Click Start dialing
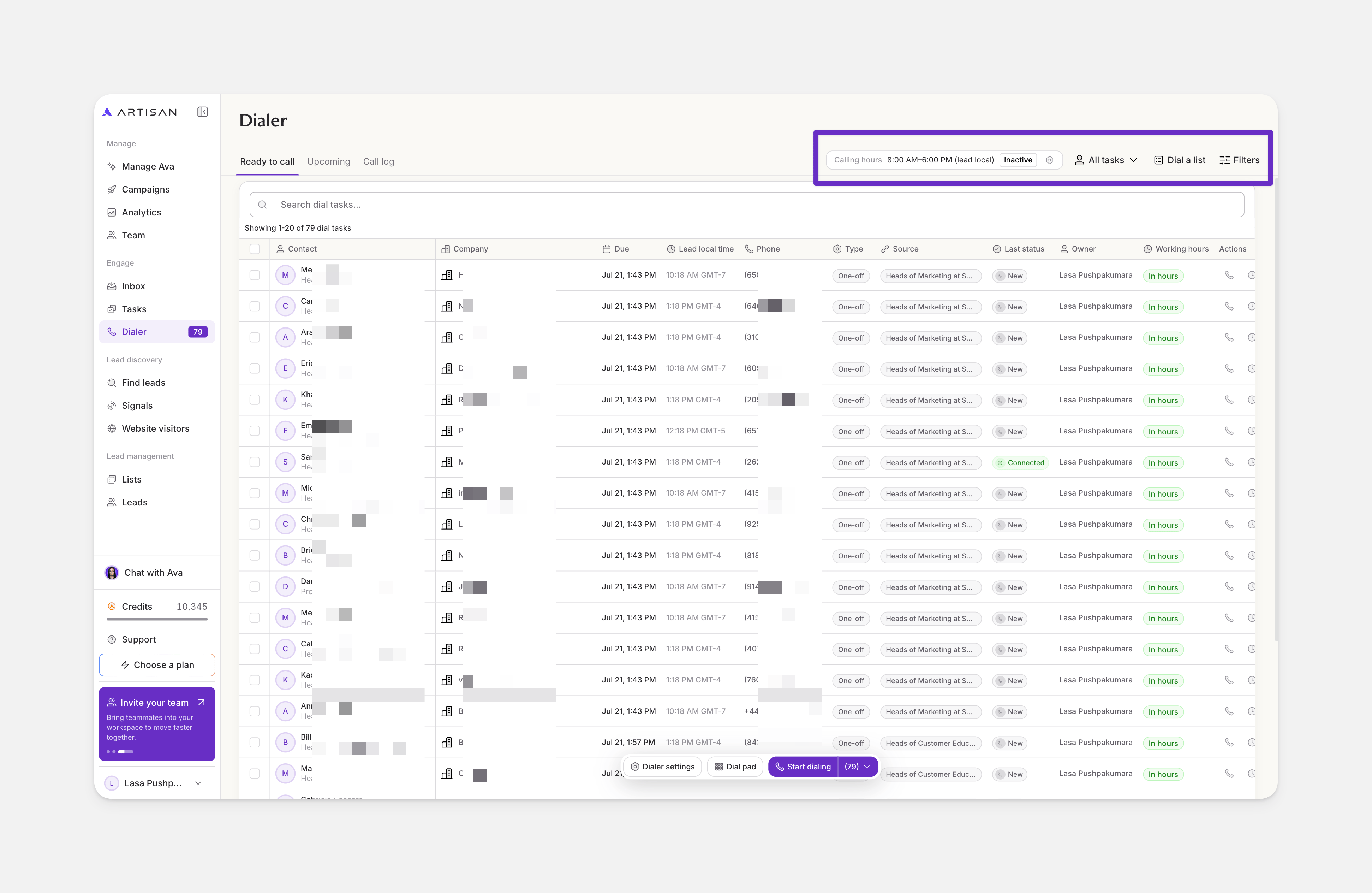The width and height of the screenshot is (1372, 893). [x=803, y=767]
